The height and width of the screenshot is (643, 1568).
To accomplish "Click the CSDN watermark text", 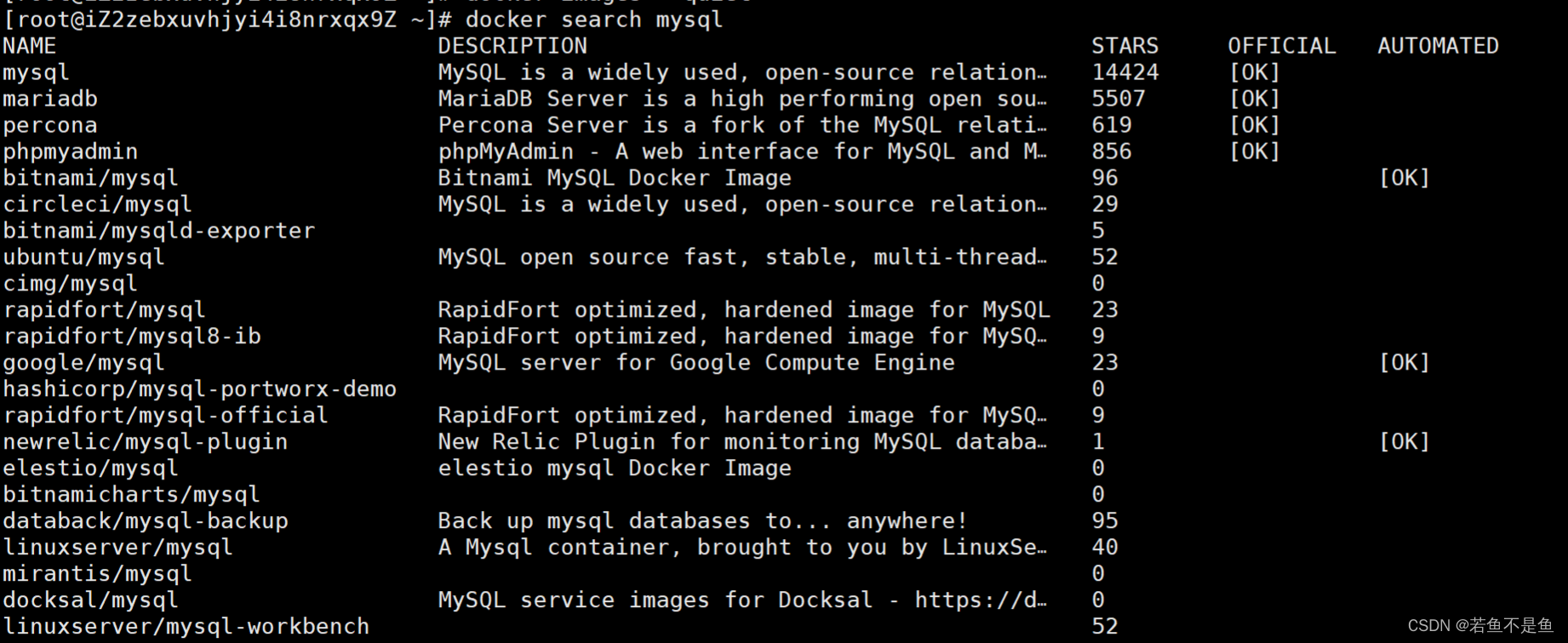I will [x=1479, y=626].
